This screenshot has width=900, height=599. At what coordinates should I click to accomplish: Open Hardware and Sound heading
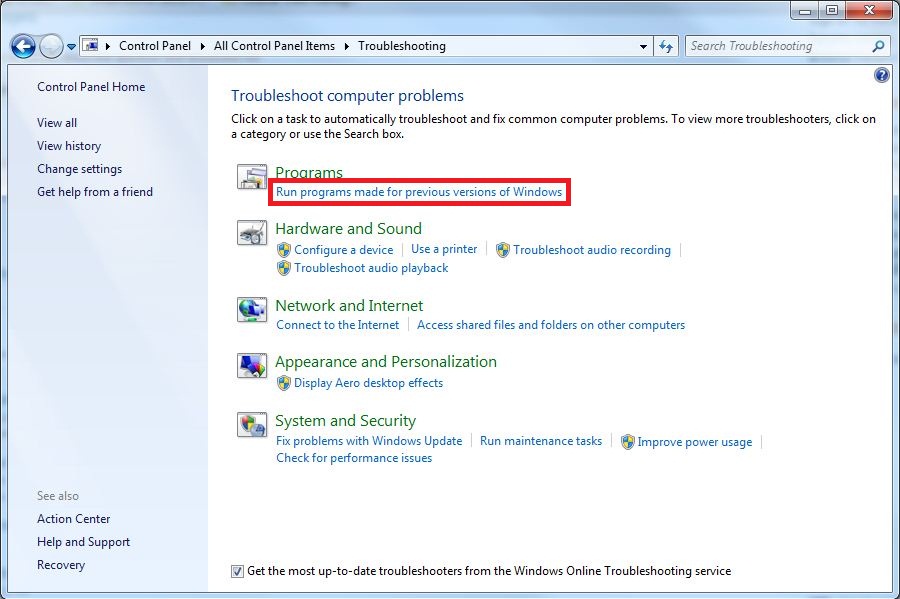(x=348, y=228)
